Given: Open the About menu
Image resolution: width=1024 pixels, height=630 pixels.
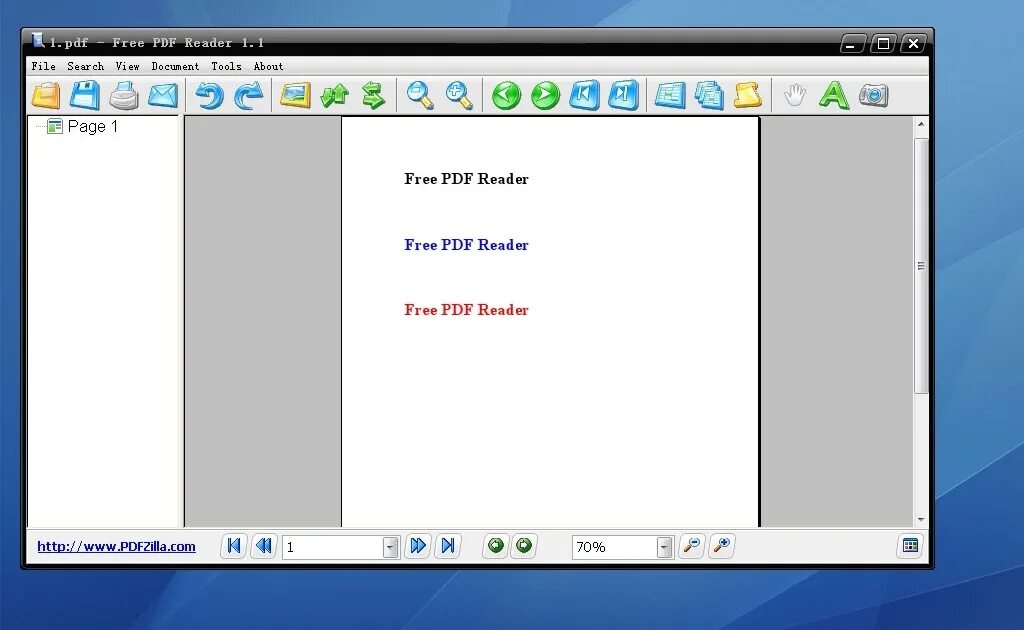Looking at the screenshot, I should pyautogui.click(x=268, y=66).
